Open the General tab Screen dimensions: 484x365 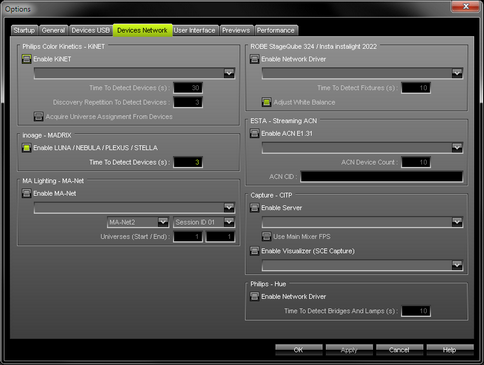[x=53, y=30]
